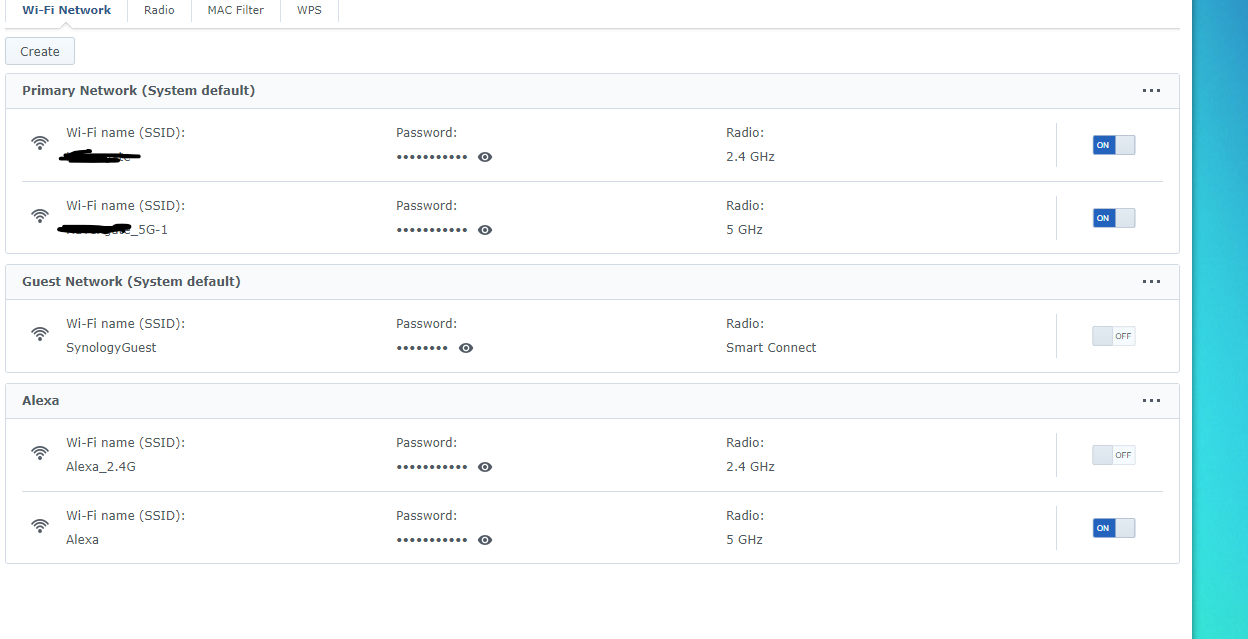The width and height of the screenshot is (1248, 639).
Task: Open the options menu for Primary Network
Action: (1151, 90)
